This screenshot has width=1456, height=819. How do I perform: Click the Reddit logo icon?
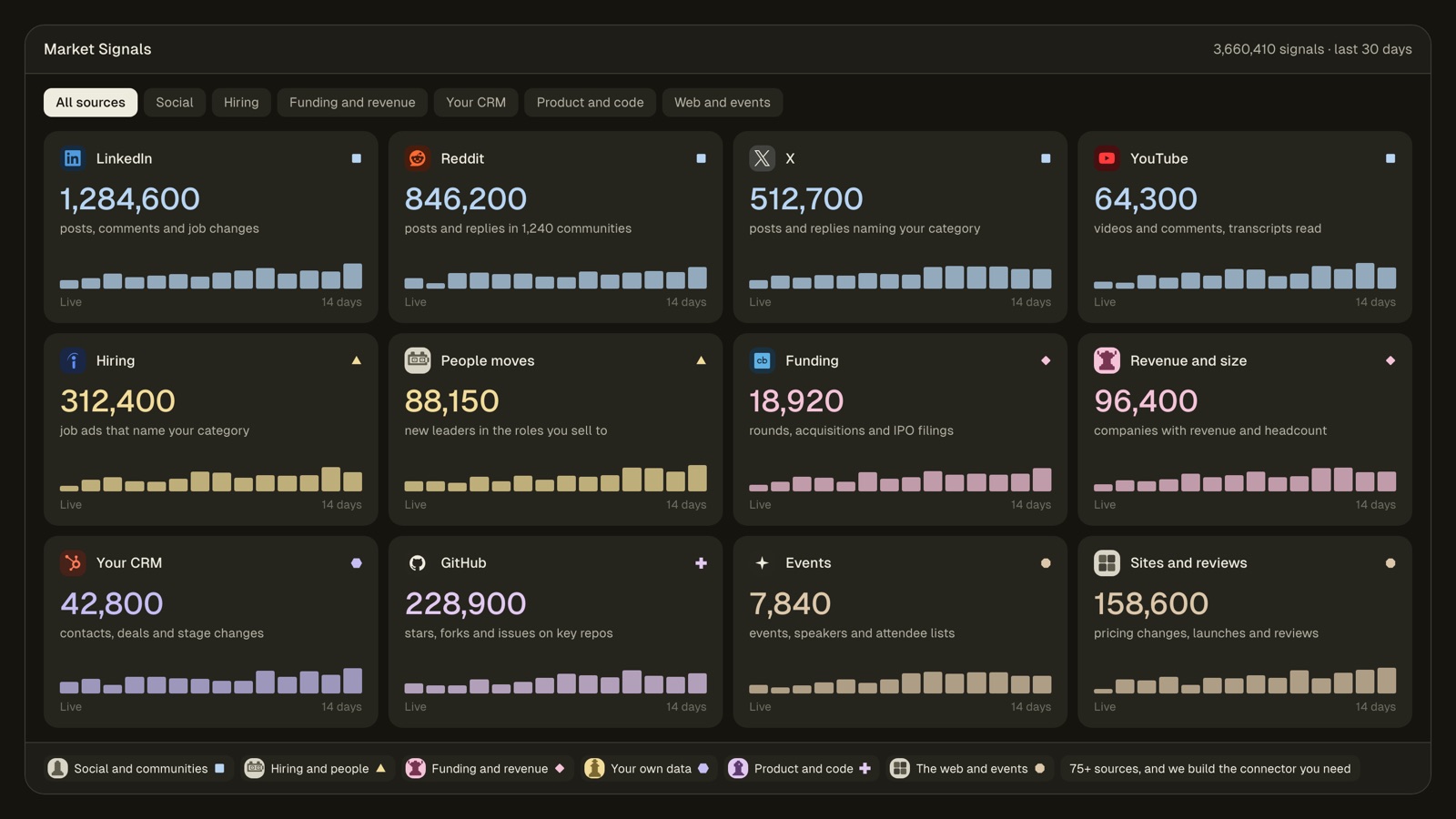click(x=418, y=158)
